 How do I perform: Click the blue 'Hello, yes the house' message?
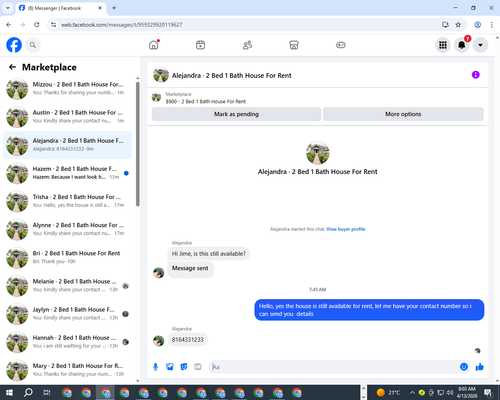tap(369, 310)
